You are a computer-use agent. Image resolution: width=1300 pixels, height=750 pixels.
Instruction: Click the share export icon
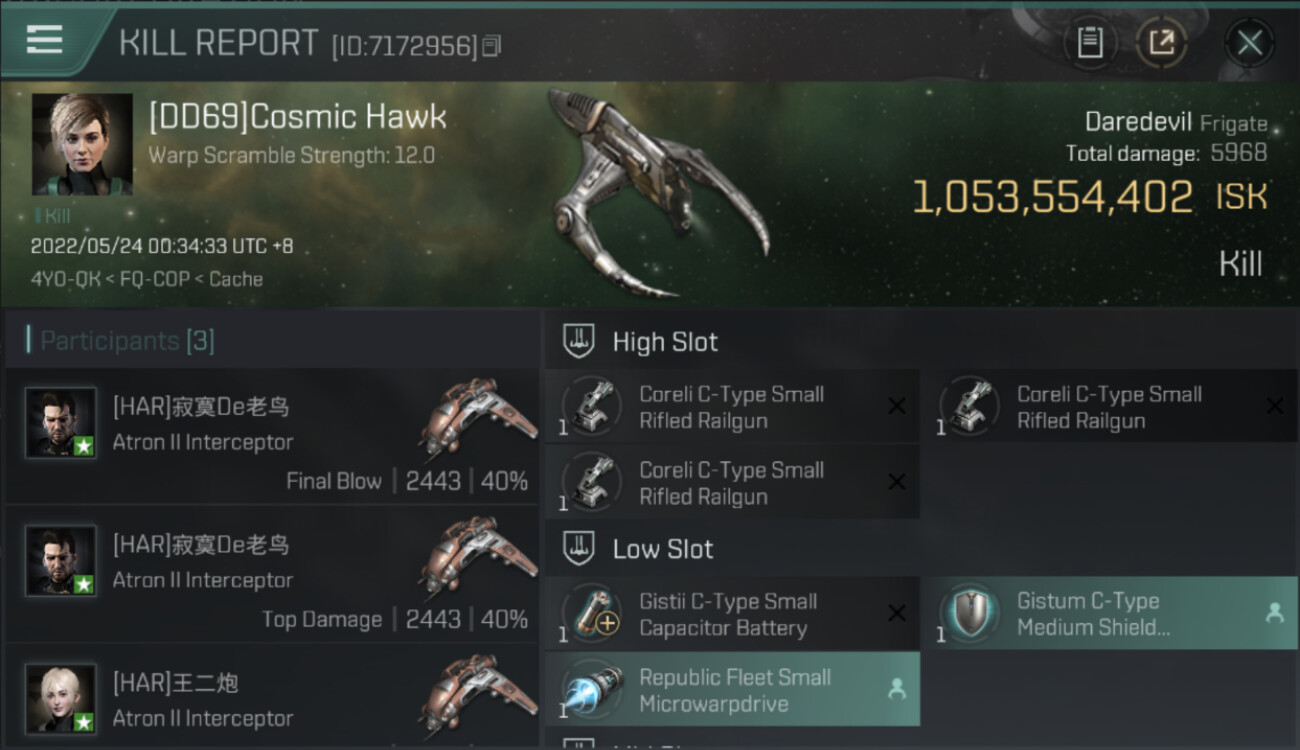click(1161, 42)
